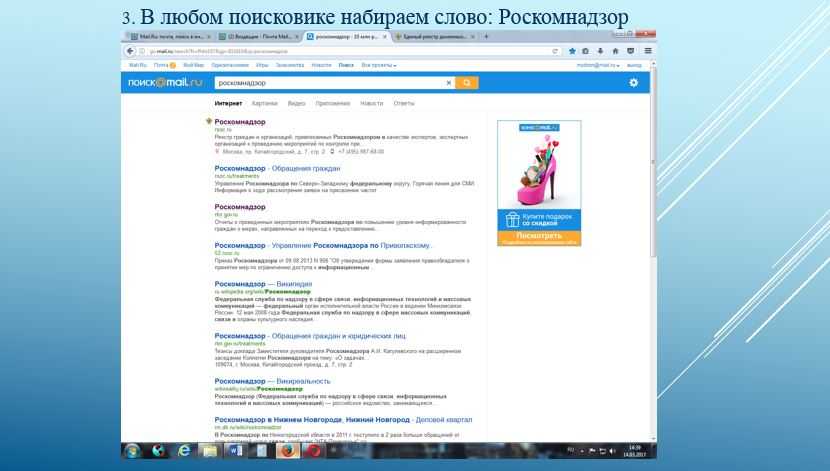Select the Интернет search category
The width and height of the screenshot is (830, 471).
point(228,103)
